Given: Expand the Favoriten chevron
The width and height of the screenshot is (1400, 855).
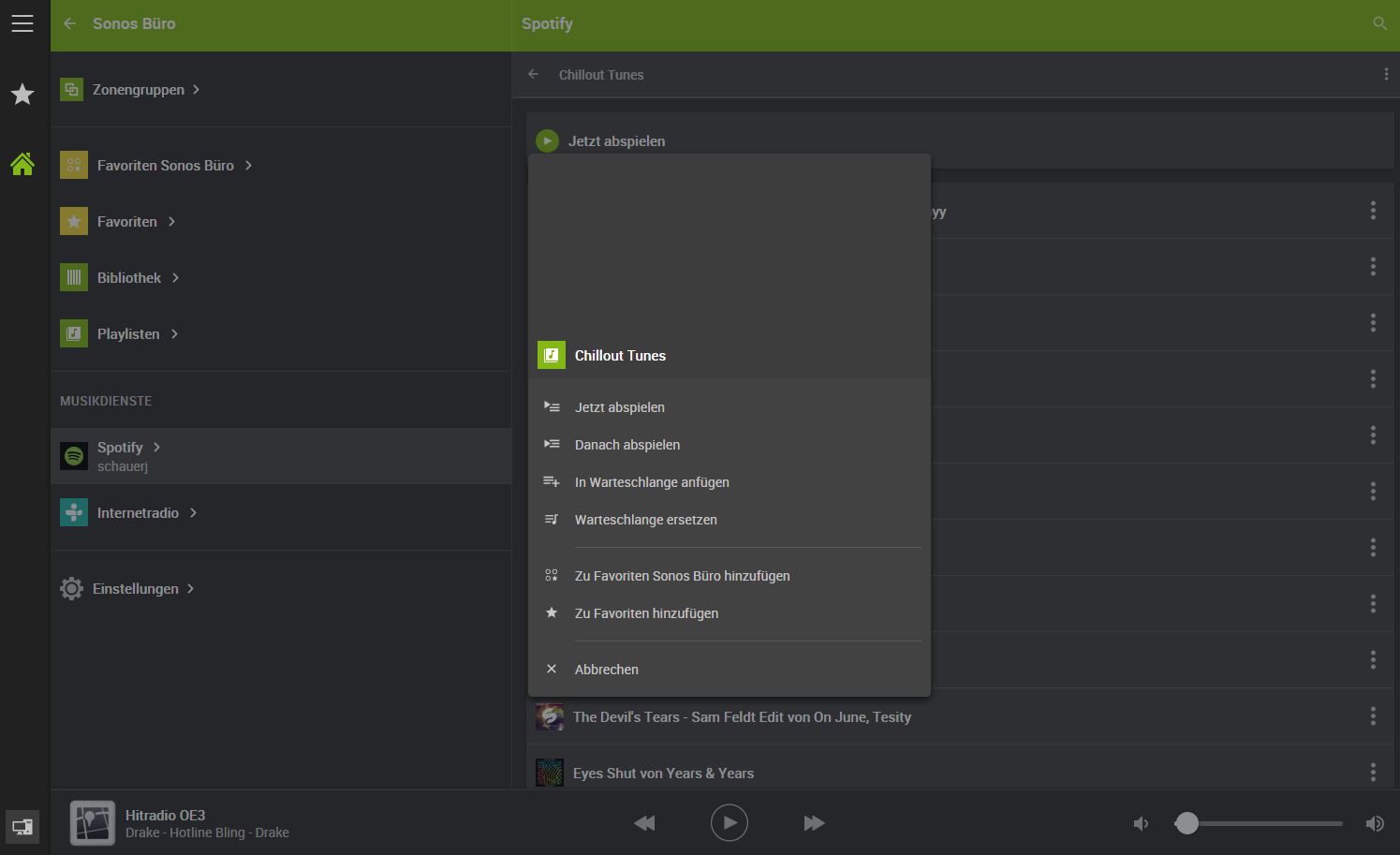Looking at the screenshot, I should point(171,221).
